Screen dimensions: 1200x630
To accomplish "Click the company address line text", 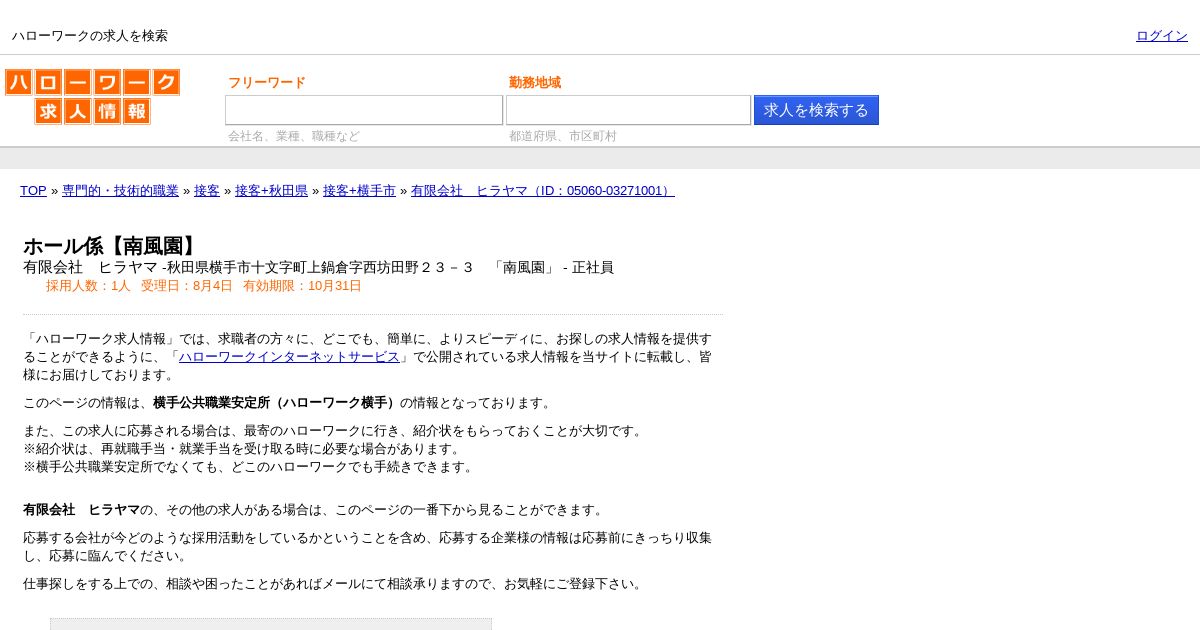I will tap(318, 268).
